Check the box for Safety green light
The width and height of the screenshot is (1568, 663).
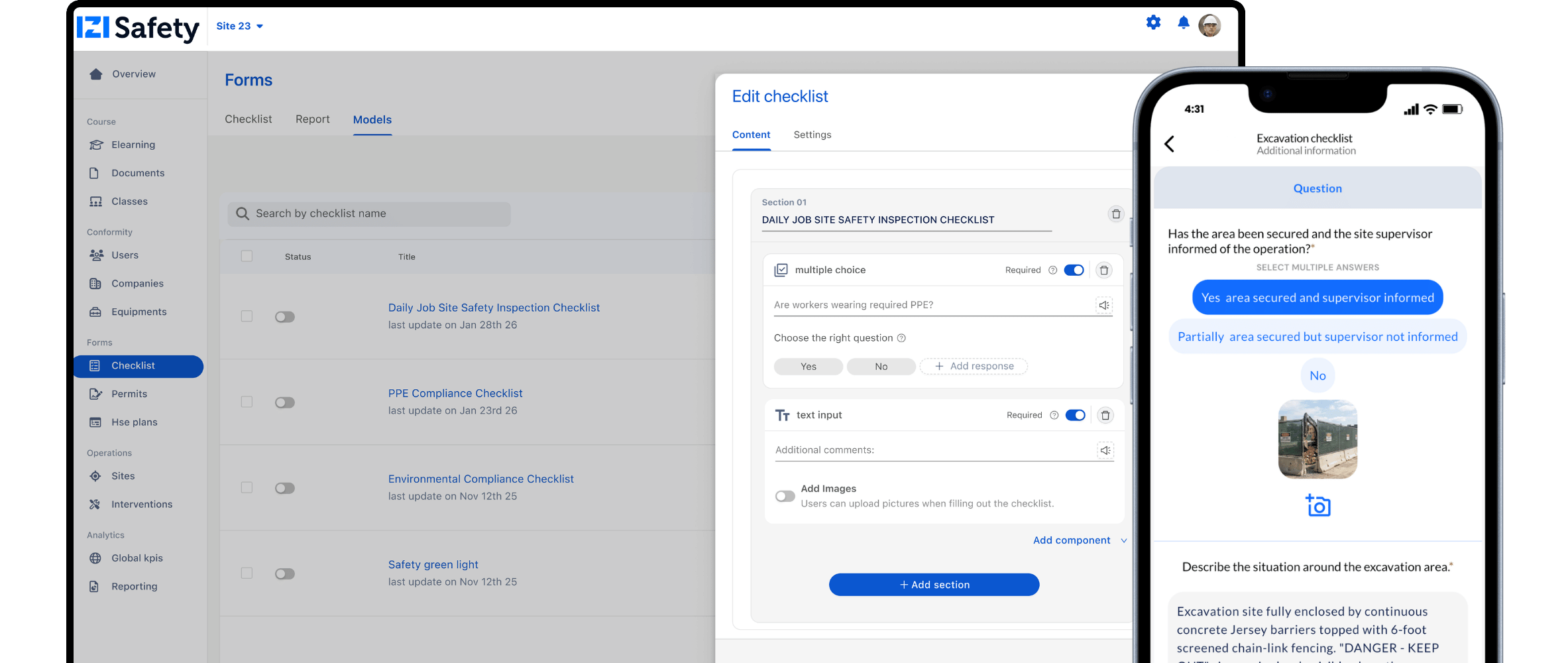tap(247, 573)
